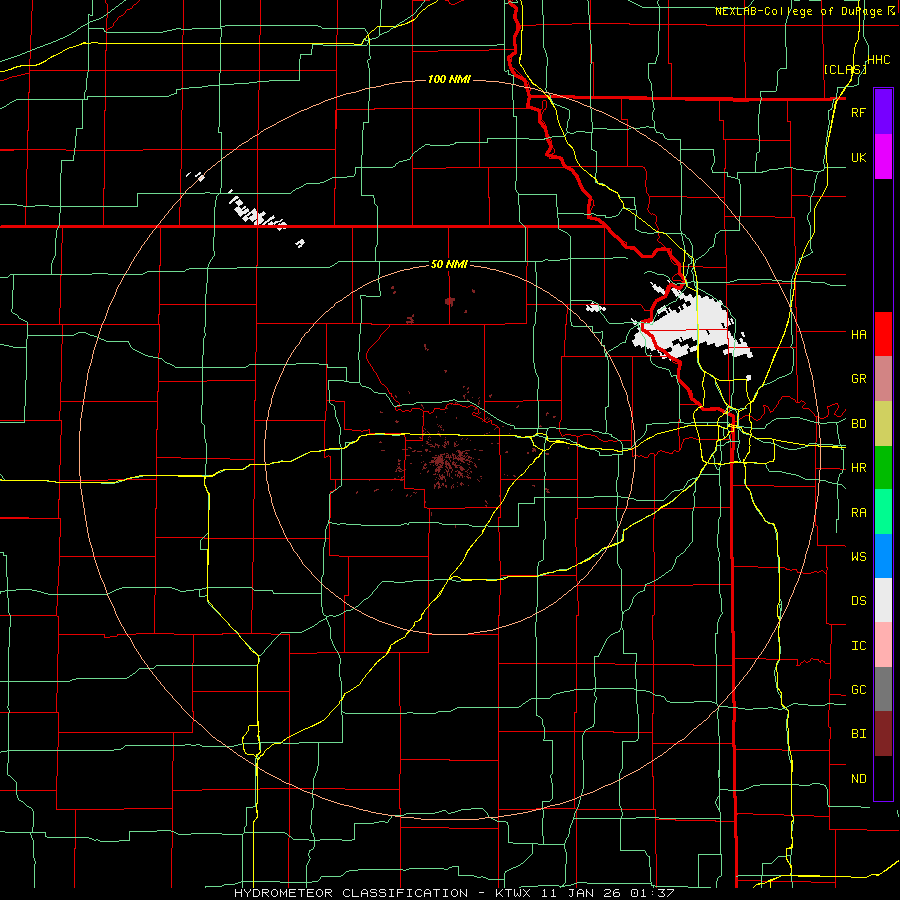The image size is (900, 900).
Task: Click the GR salmon legend swatch
Action: pyautogui.click(x=883, y=378)
